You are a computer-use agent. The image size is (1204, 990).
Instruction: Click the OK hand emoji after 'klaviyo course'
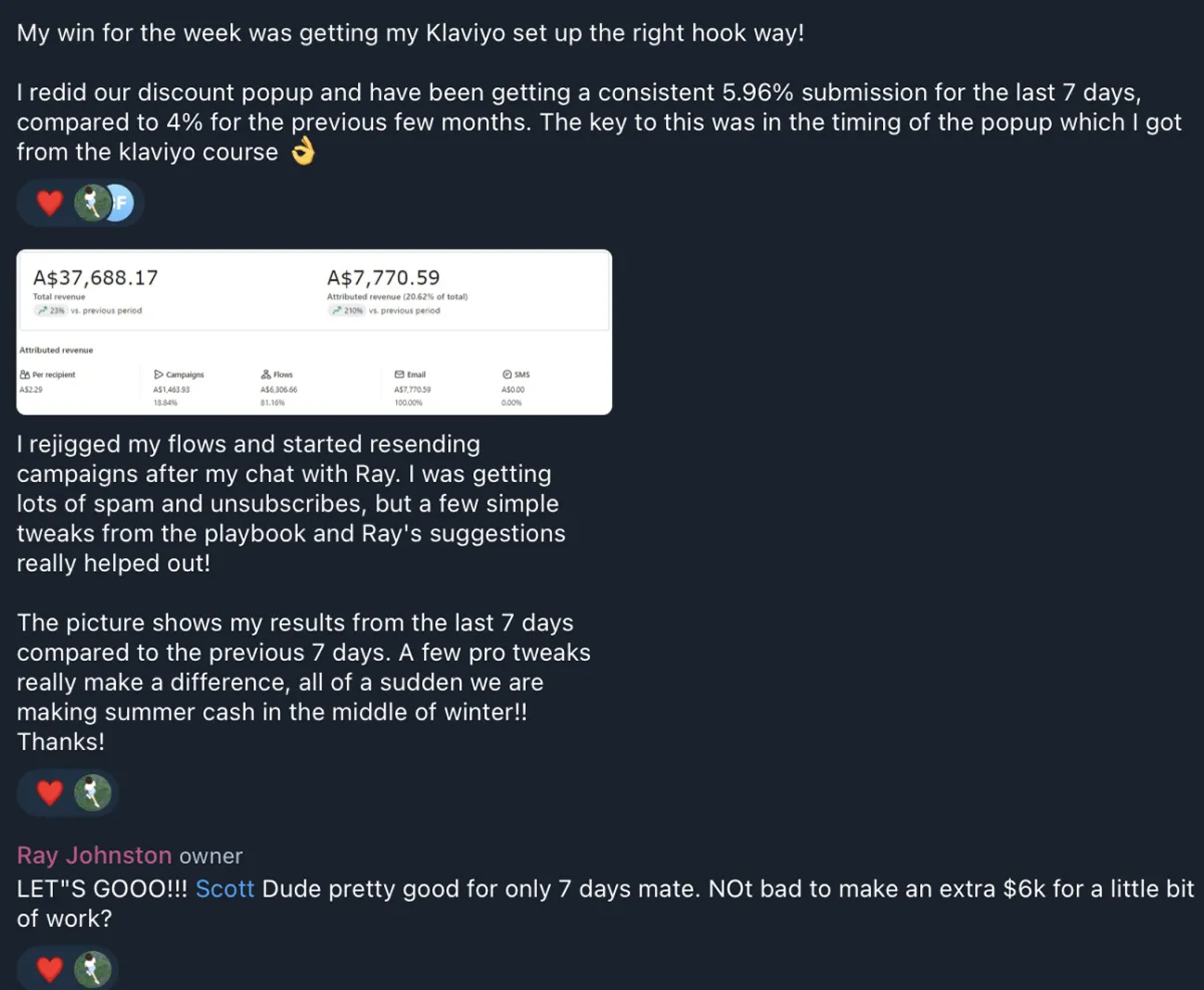tap(303, 152)
